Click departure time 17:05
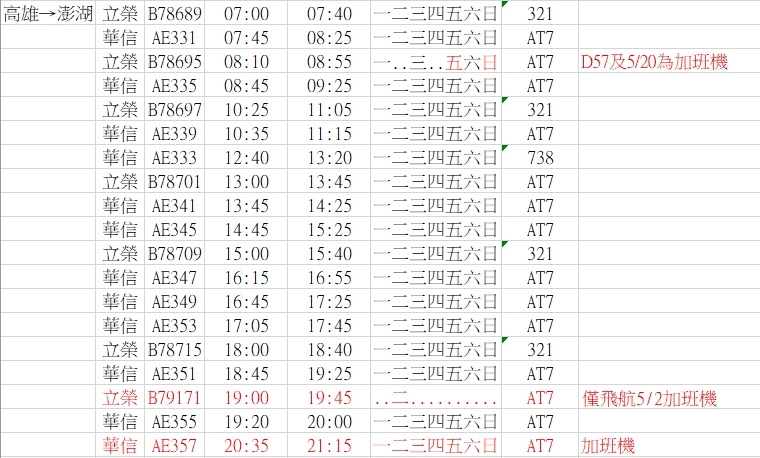 click(247, 326)
